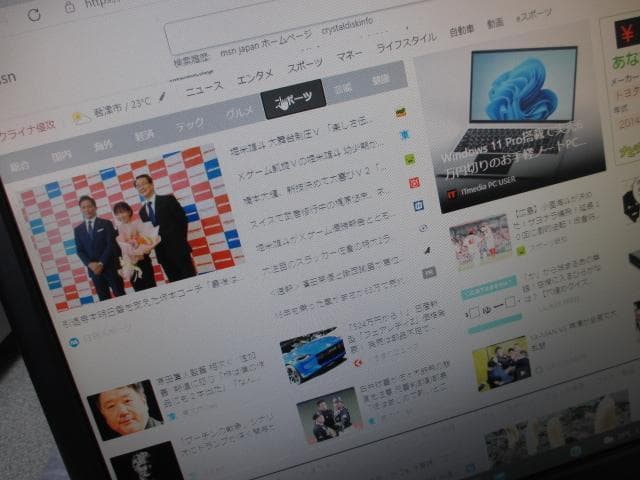Screen dimensions: 640x480
Task: Open the checkered-backdrop trio photo story
Action: 131,227
